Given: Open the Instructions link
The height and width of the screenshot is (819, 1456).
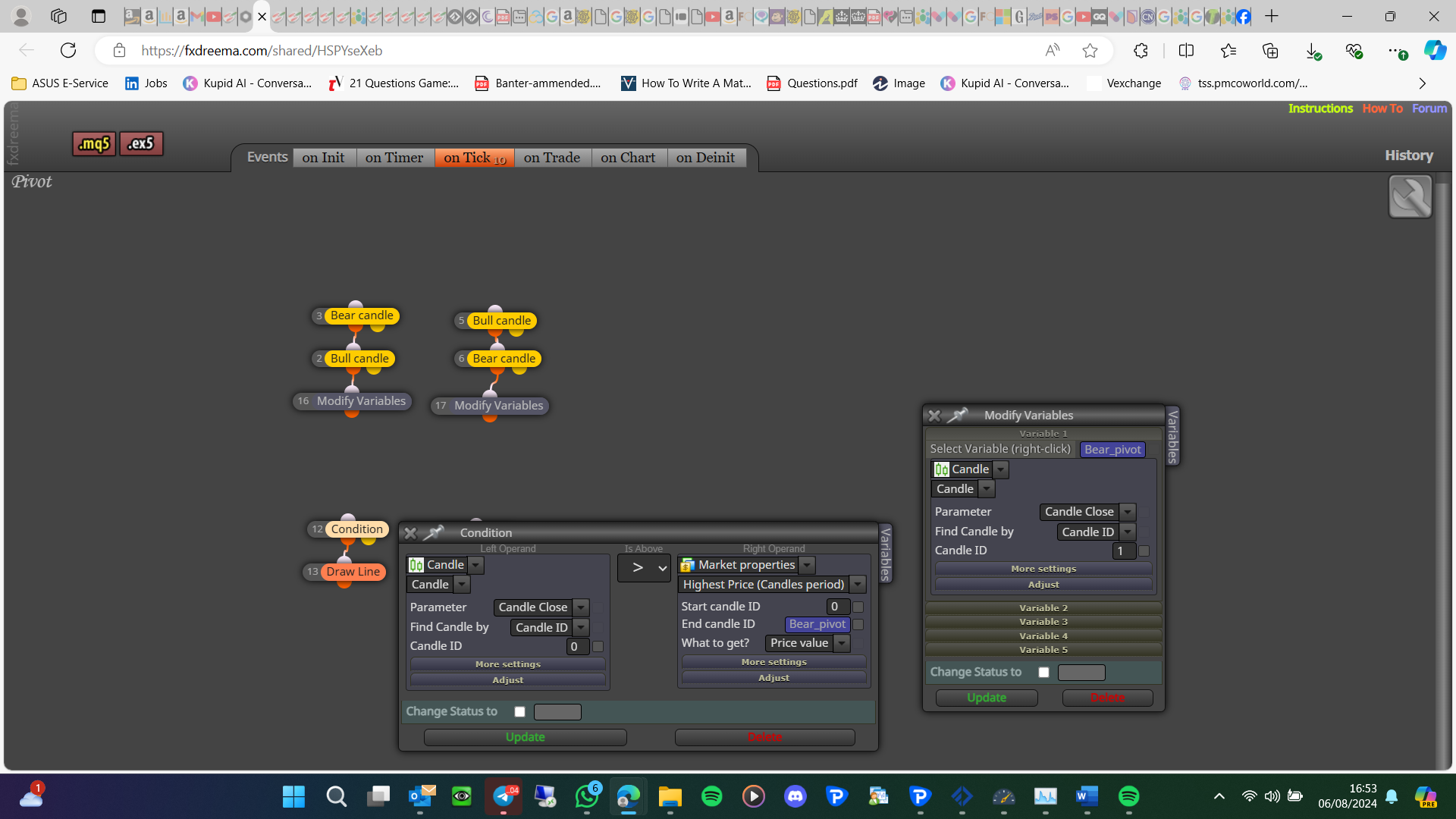Looking at the screenshot, I should click(1320, 108).
